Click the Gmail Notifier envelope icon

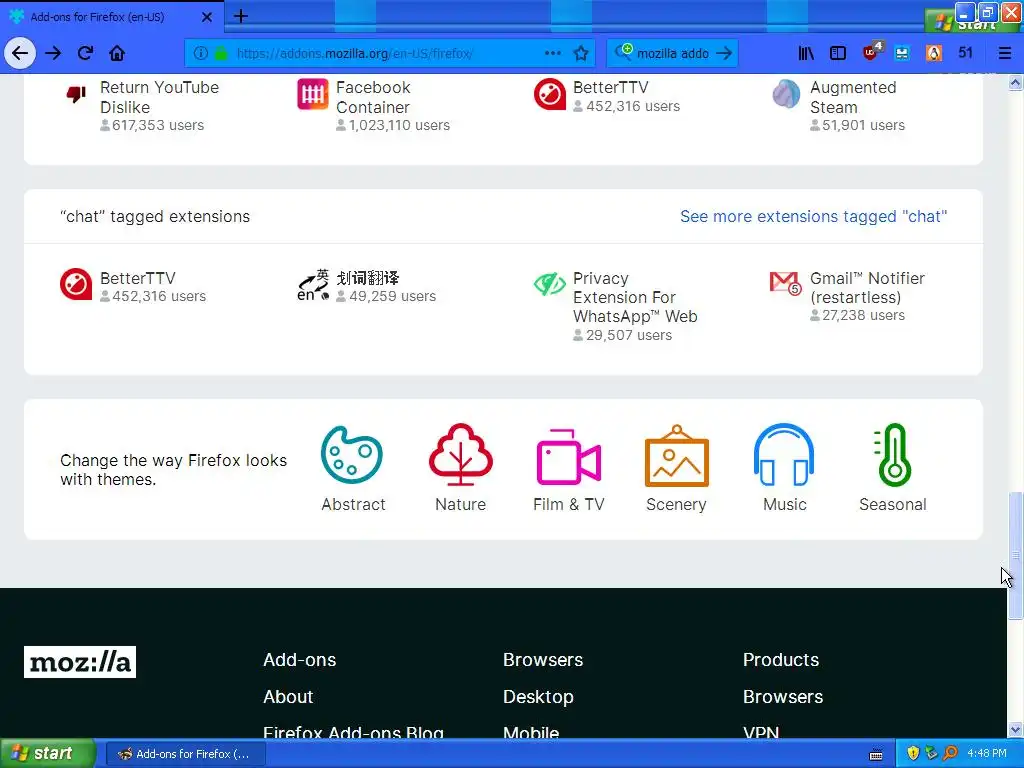(785, 283)
